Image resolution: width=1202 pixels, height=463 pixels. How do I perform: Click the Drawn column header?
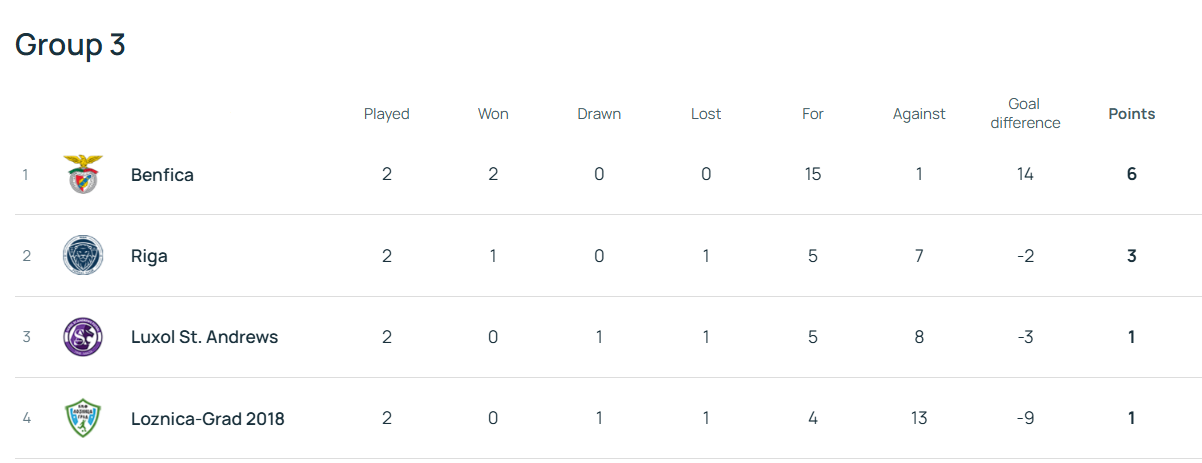tap(599, 114)
